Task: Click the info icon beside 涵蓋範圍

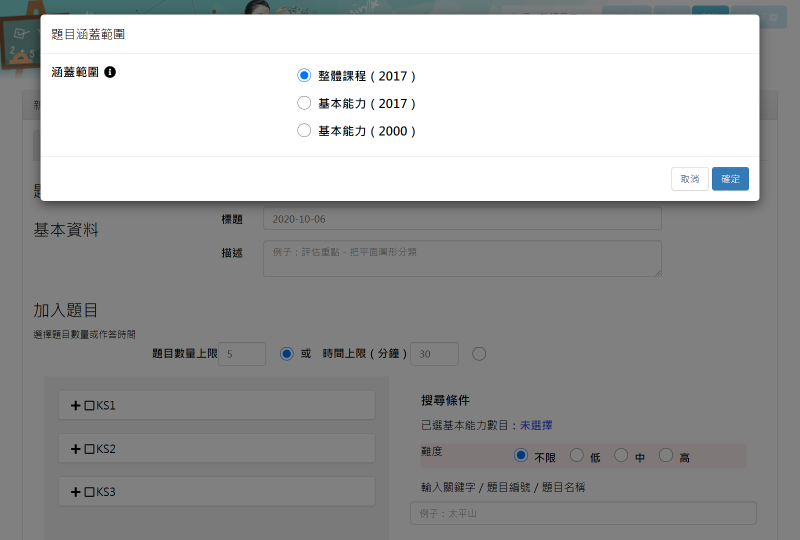Action: point(110,73)
